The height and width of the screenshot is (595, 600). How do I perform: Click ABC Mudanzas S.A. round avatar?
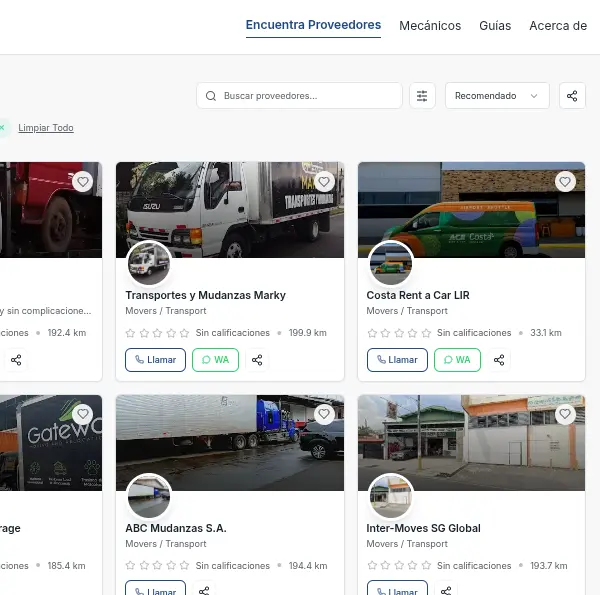[149, 496]
